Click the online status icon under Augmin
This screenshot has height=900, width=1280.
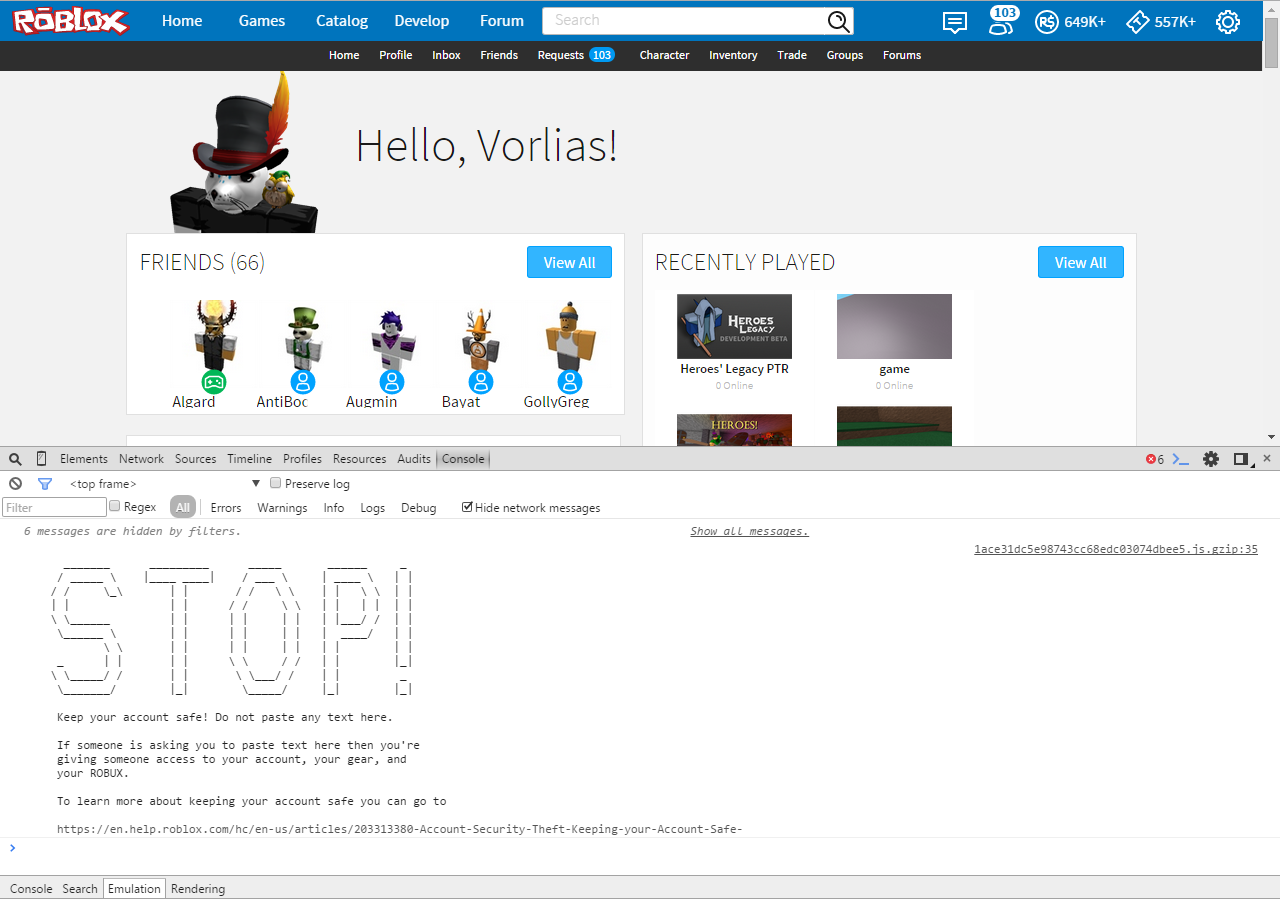click(392, 382)
